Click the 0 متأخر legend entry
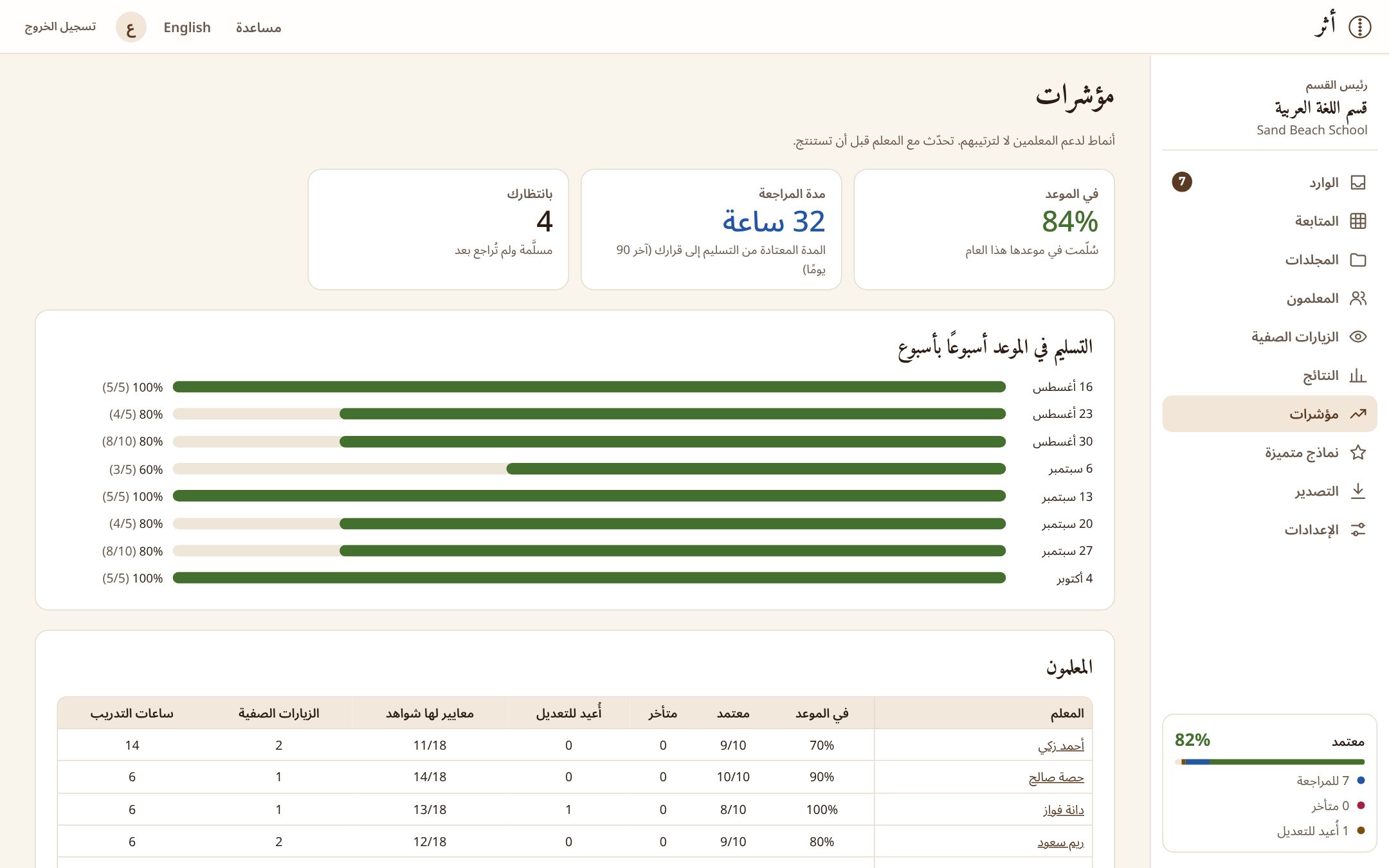 pyautogui.click(x=1338, y=806)
